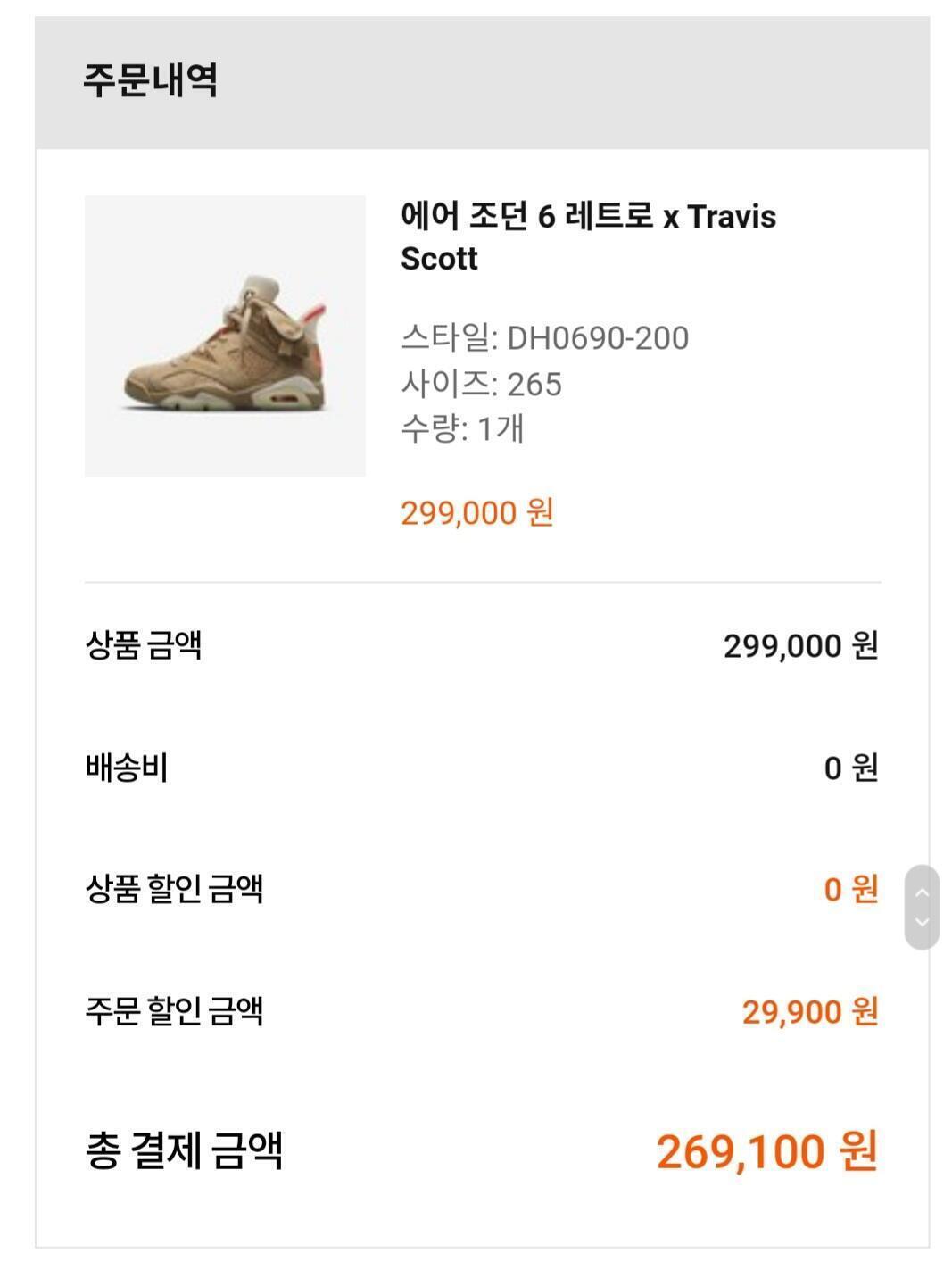Click the 주문 할인 금액 label
Image resolution: width=952 pixels, height=1270 pixels.
point(174,1011)
